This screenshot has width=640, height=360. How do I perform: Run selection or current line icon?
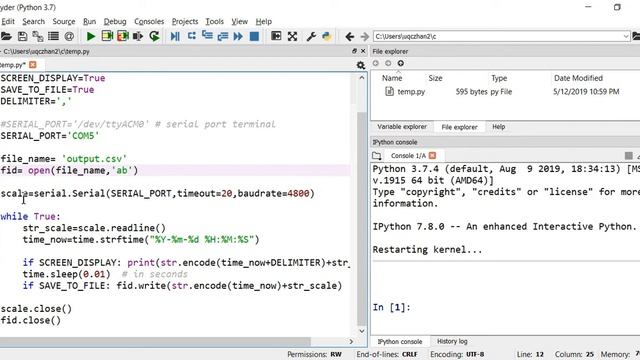[x=138, y=36]
